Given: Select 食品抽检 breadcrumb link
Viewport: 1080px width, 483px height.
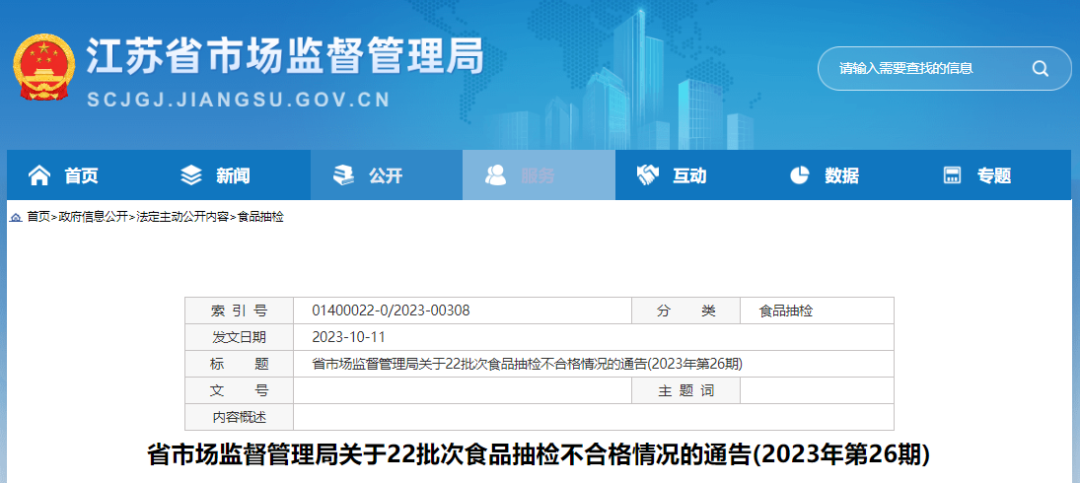Looking at the screenshot, I should click(x=261, y=217).
